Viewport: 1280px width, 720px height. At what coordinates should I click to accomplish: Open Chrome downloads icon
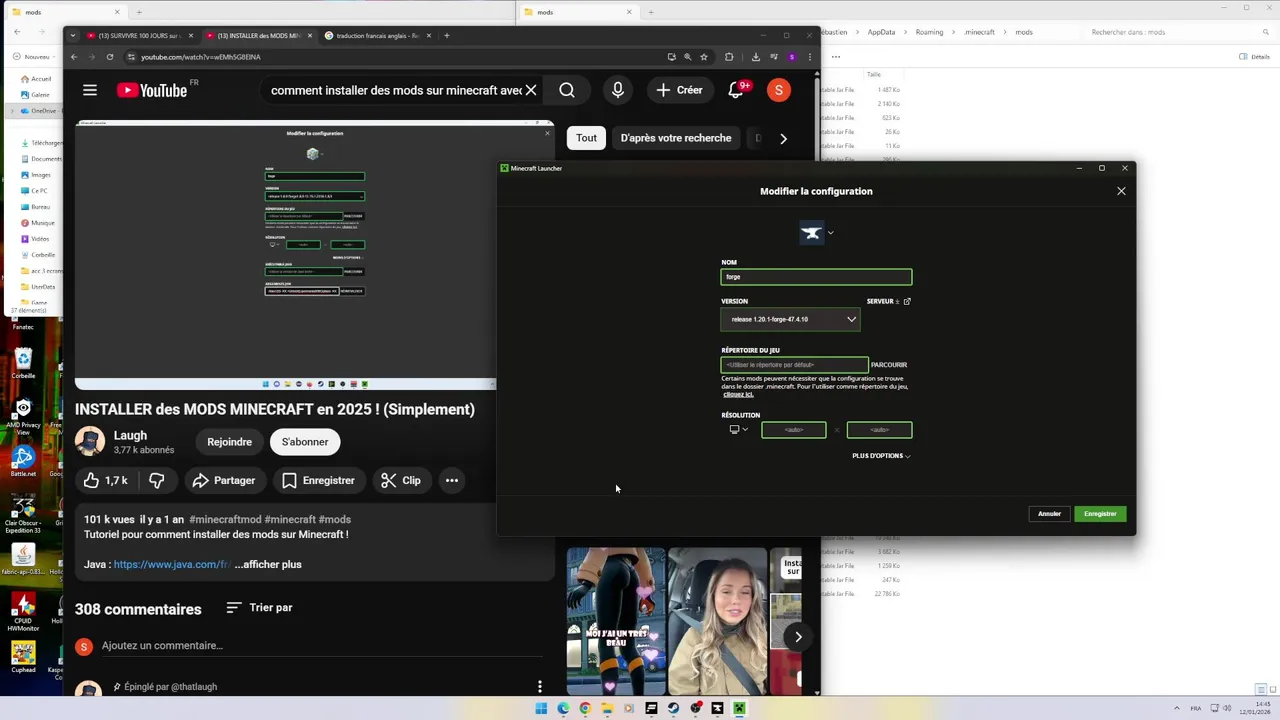(756, 57)
